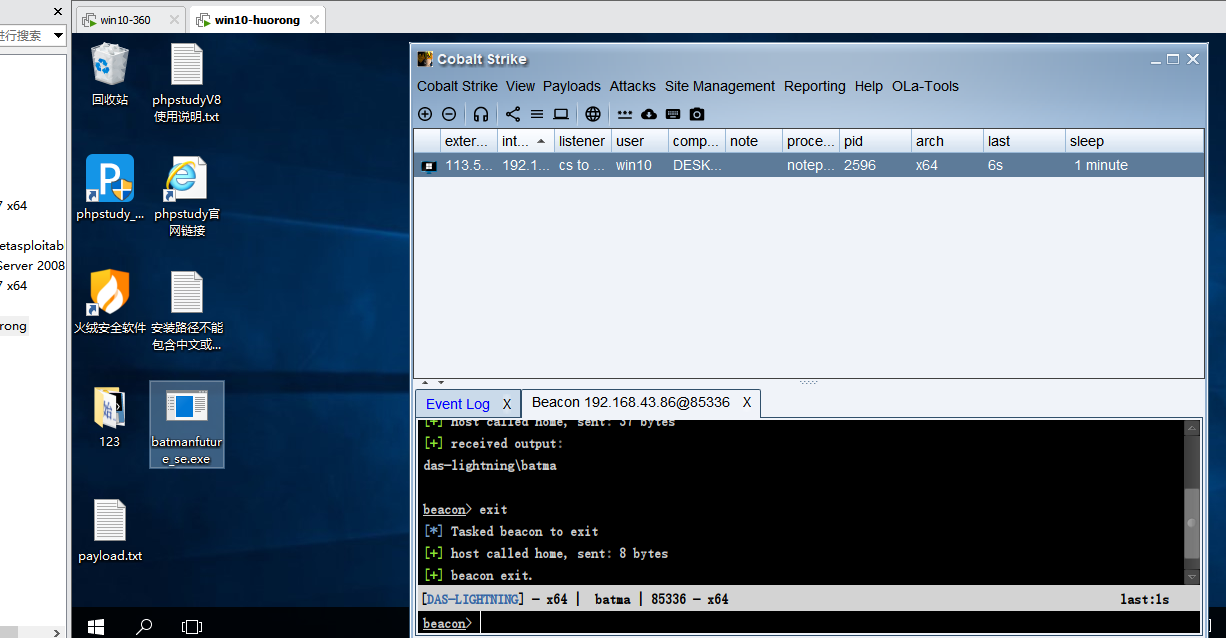Switch to target table monitor icon
This screenshot has width=1226, height=638.
(x=561, y=114)
